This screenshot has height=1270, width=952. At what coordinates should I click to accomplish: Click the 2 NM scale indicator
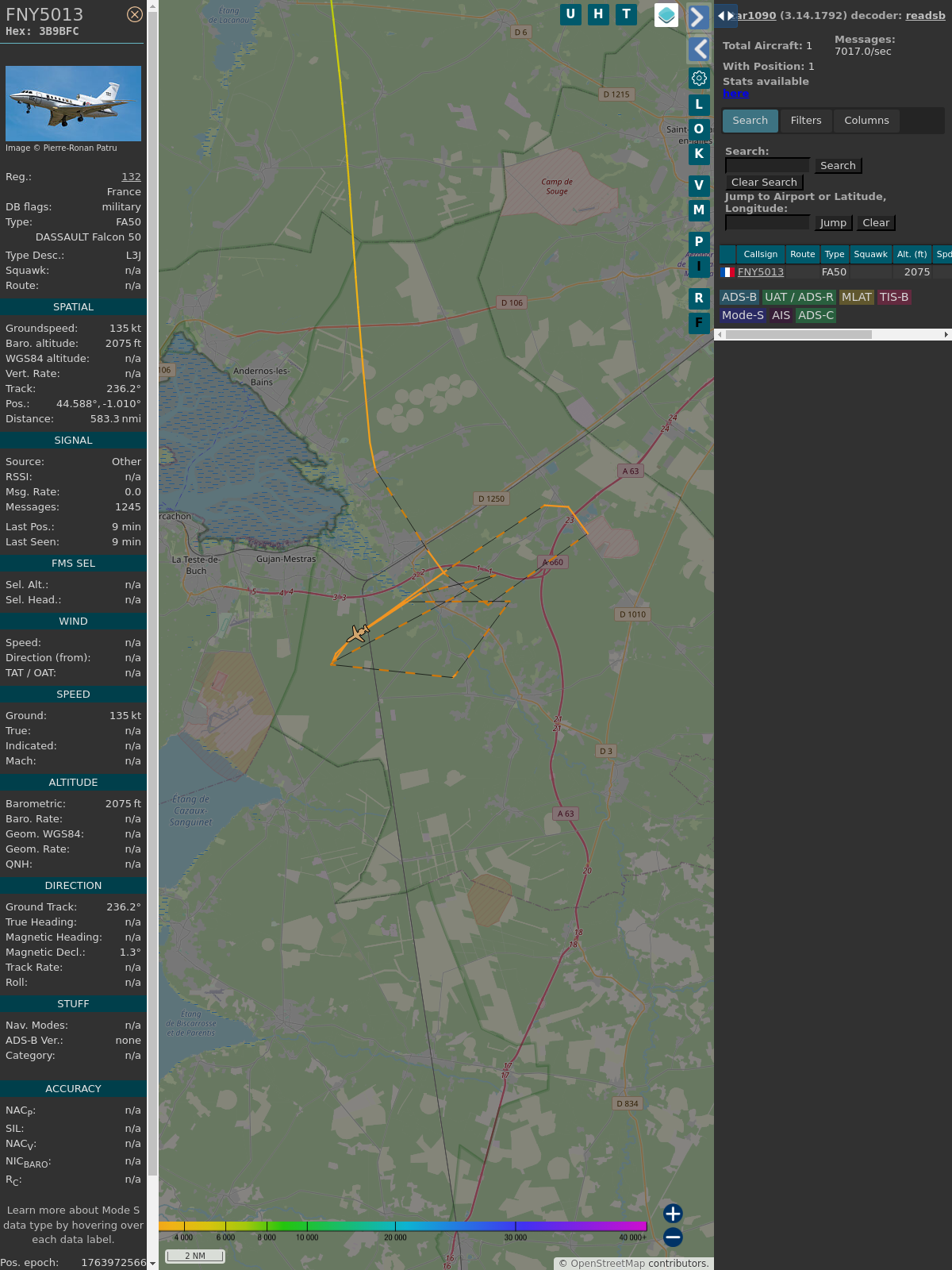coord(195,1256)
